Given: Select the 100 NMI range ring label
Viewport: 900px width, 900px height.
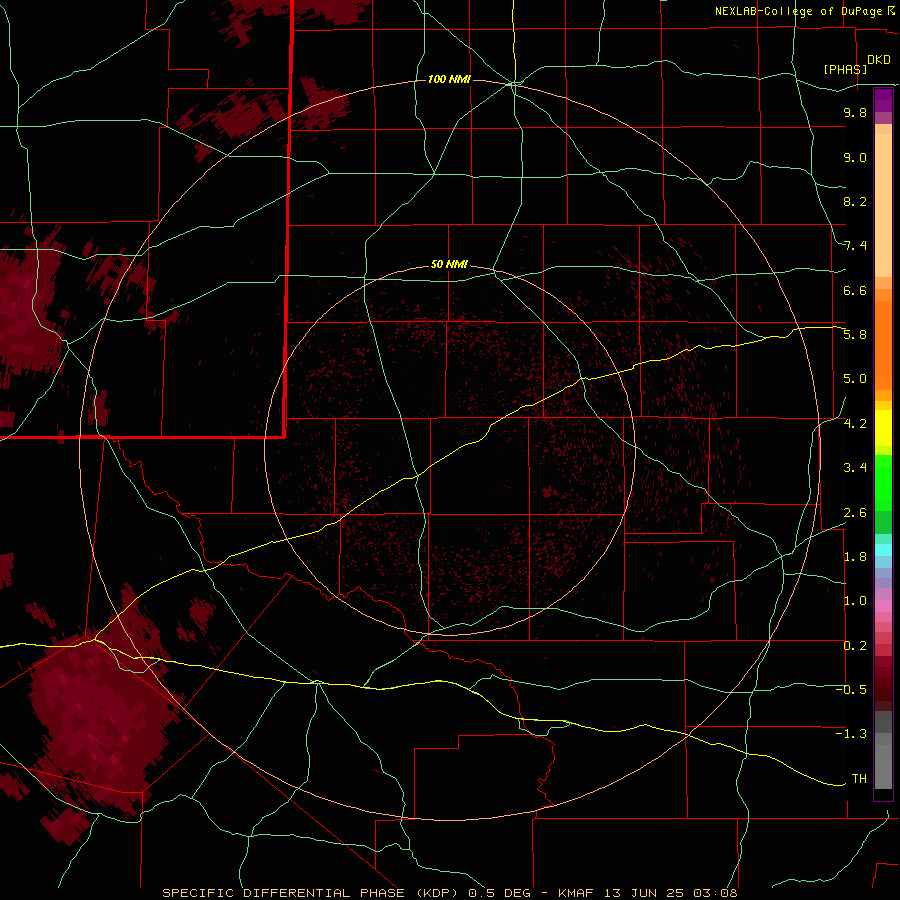Looking at the screenshot, I should coord(449,79).
